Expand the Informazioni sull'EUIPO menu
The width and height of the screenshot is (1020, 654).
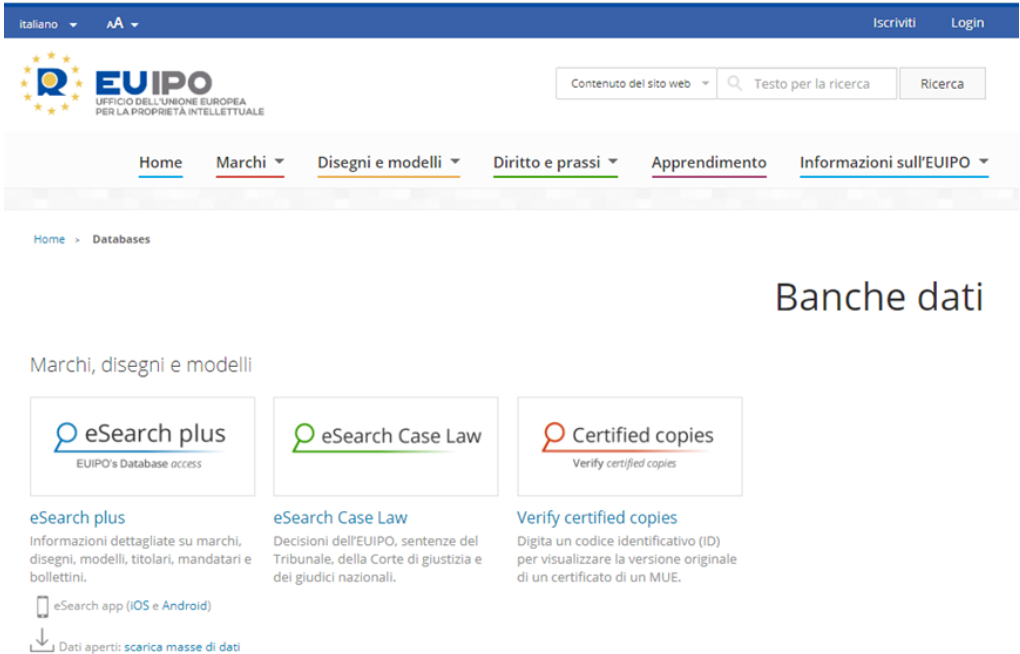tap(893, 162)
